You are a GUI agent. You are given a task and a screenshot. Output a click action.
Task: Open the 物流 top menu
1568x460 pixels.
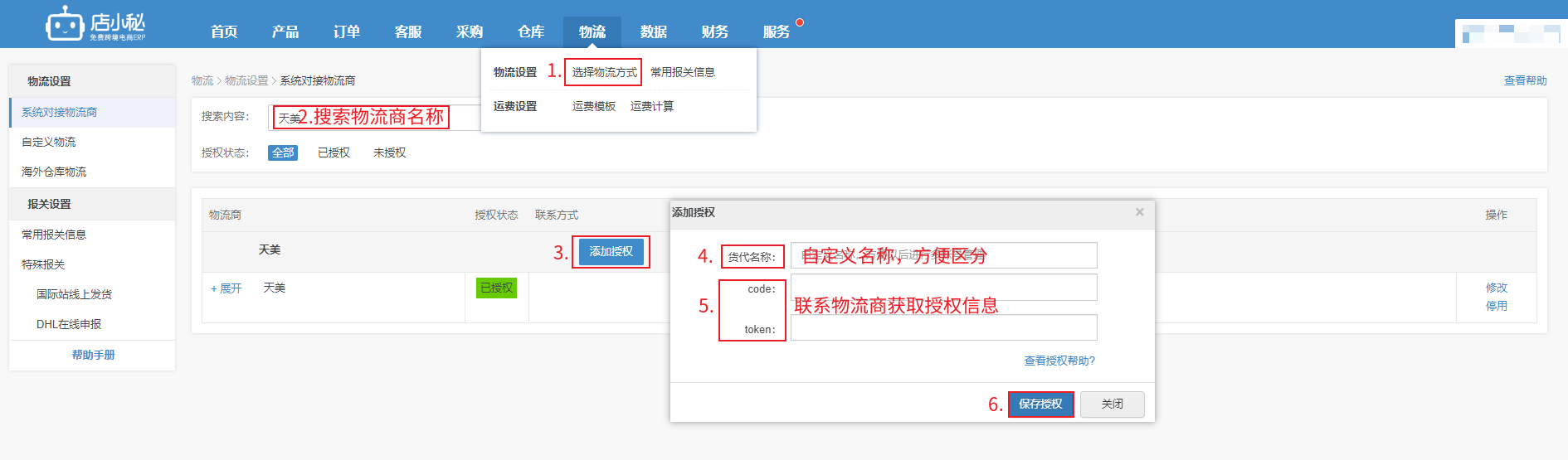[x=592, y=31]
